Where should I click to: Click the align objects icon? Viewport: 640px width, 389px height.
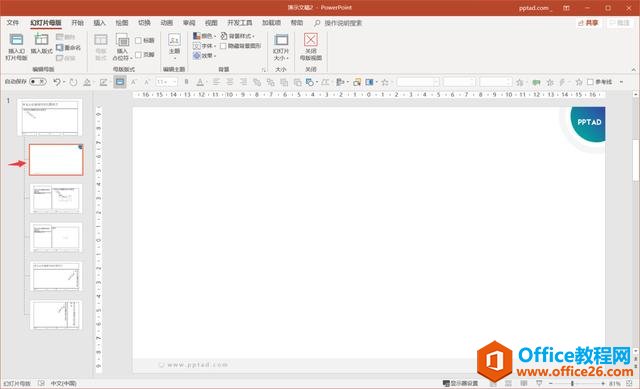click(x=339, y=82)
